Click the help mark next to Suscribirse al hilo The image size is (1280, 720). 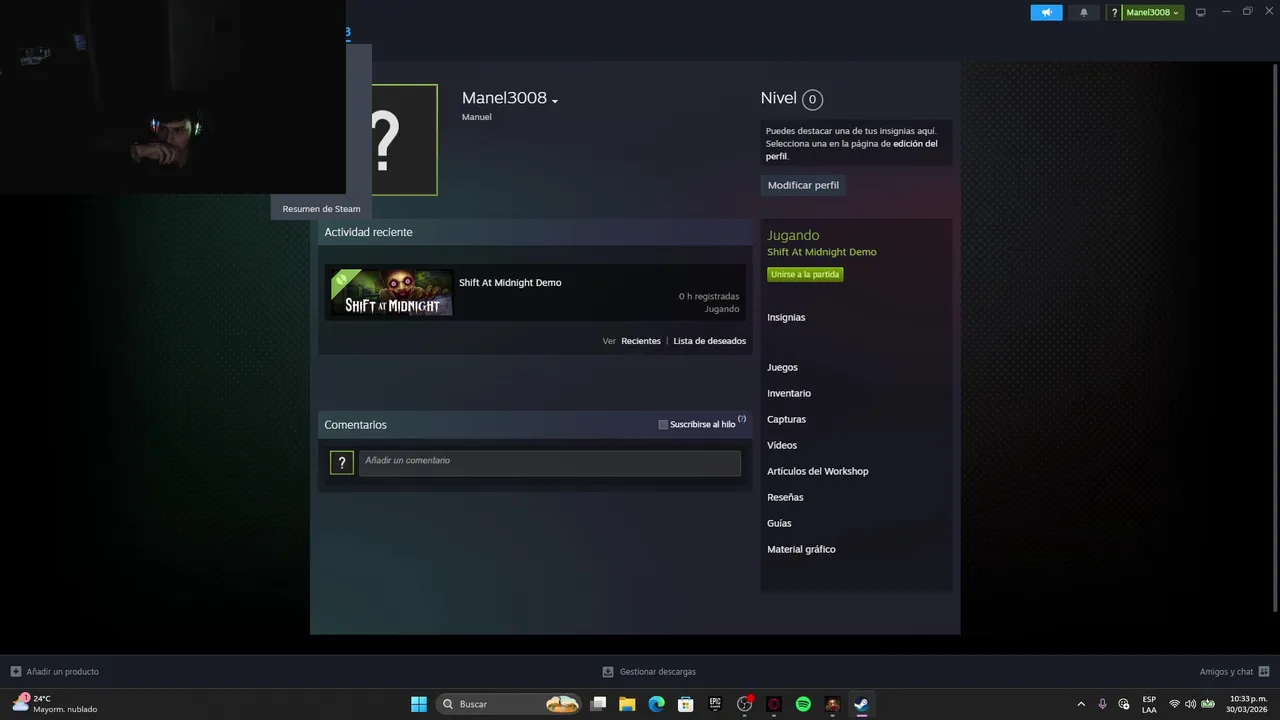click(x=742, y=419)
